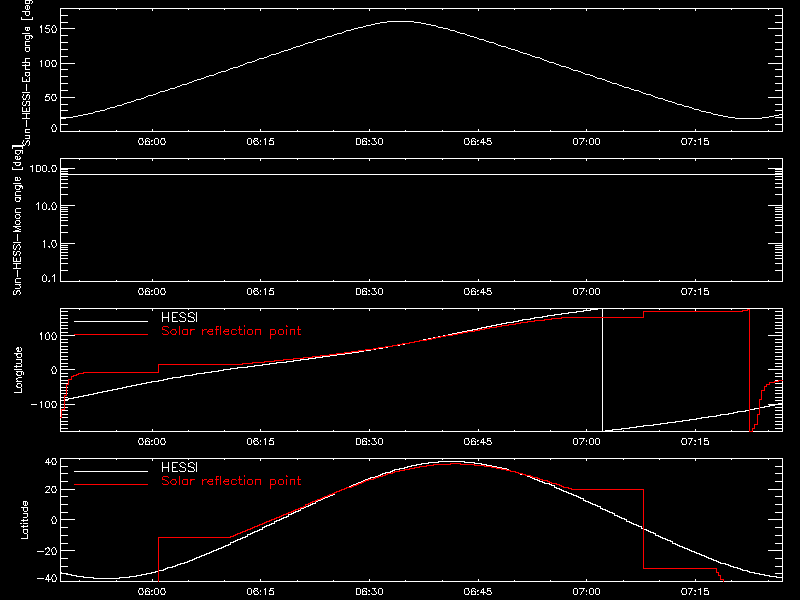Click the 100 tick in Earth angle plot
The width and height of the screenshot is (800, 600).
47,64
